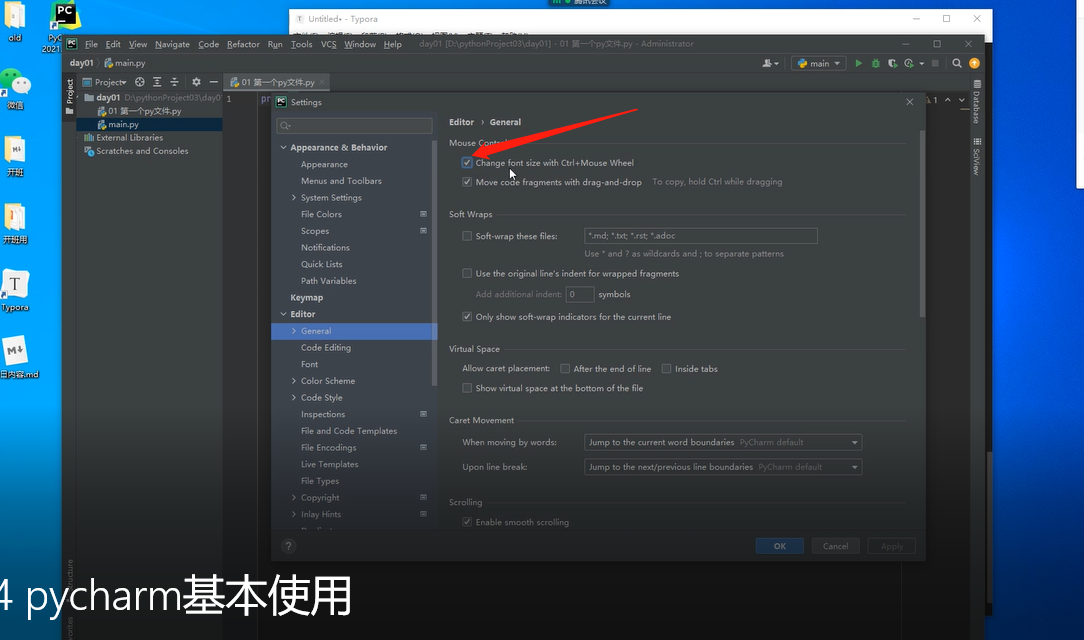Click the Settings content vertical scrollbar
This screenshot has width=1084, height=640.
(922, 223)
